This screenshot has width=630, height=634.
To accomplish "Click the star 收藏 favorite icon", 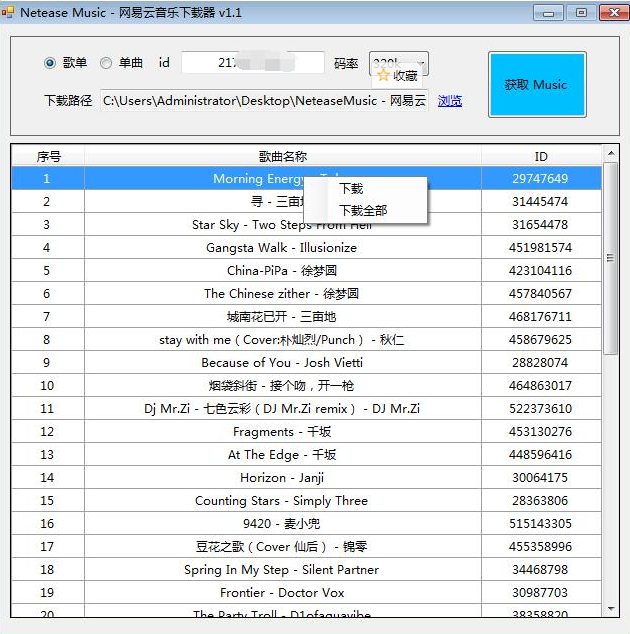I will pyautogui.click(x=383, y=75).
